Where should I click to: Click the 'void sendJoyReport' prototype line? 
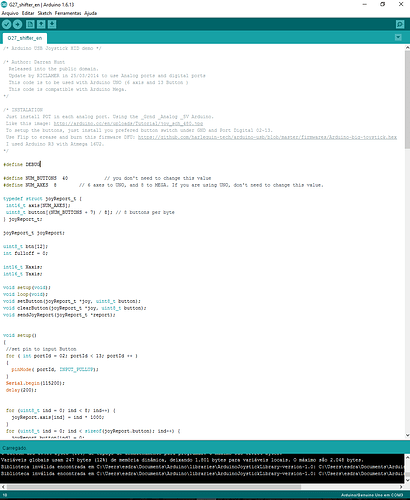pyautogui.click(x=59, y=315)
